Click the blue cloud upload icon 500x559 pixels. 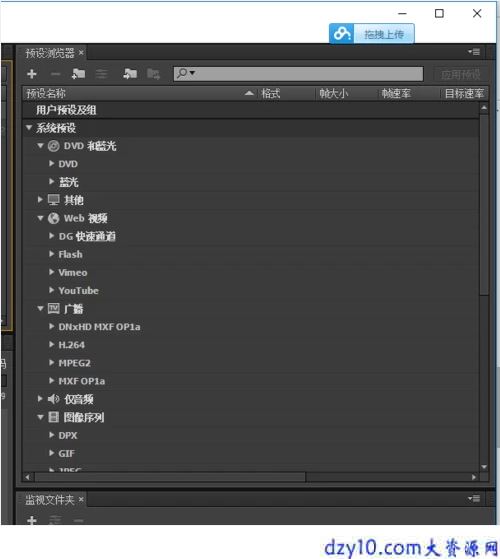coord(341,34)
